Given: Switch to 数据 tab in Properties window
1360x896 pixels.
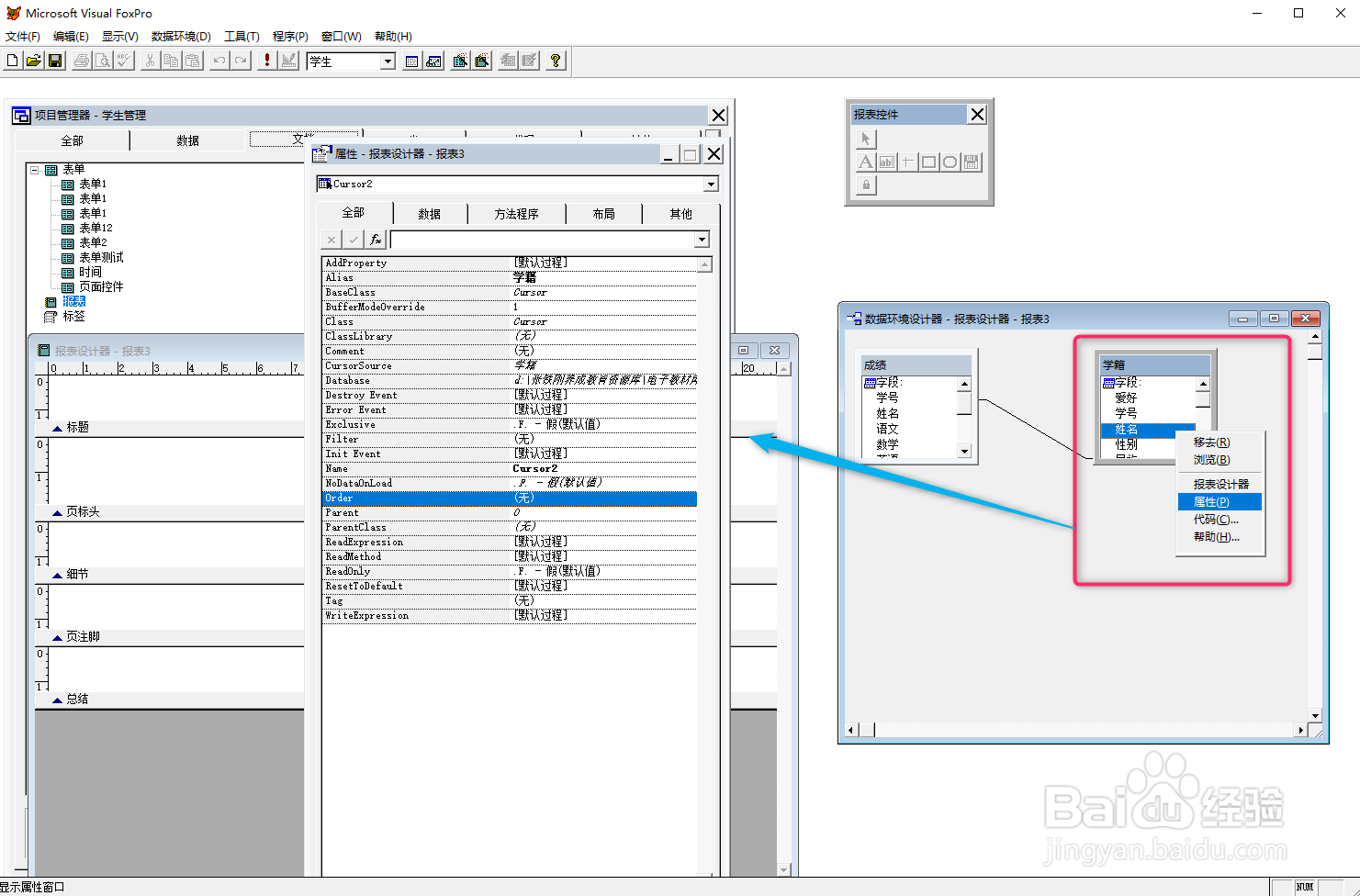Looking at the screenshot, I should pos(430,214).
